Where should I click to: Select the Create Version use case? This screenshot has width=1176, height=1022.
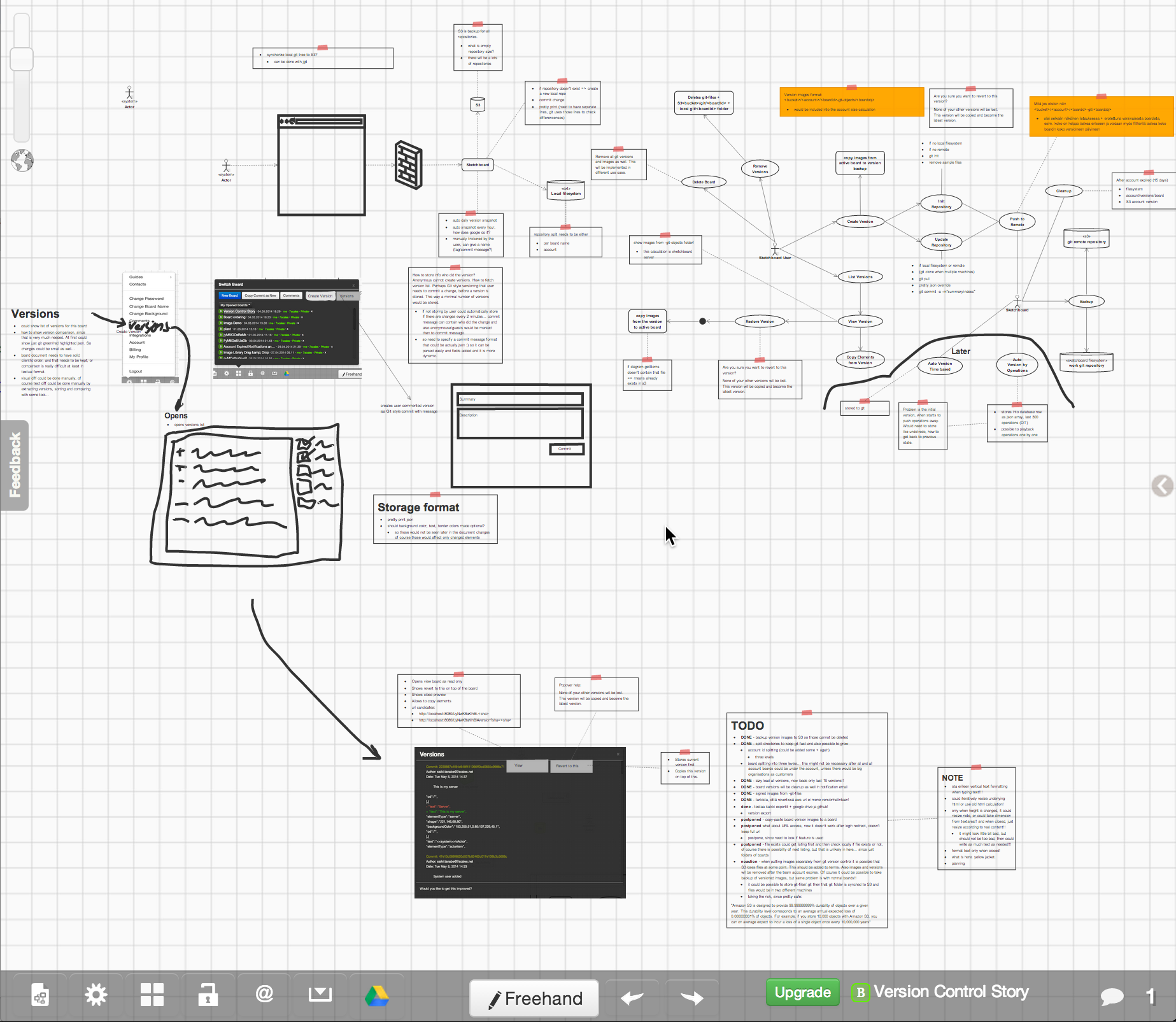click(x=860, y=222)
